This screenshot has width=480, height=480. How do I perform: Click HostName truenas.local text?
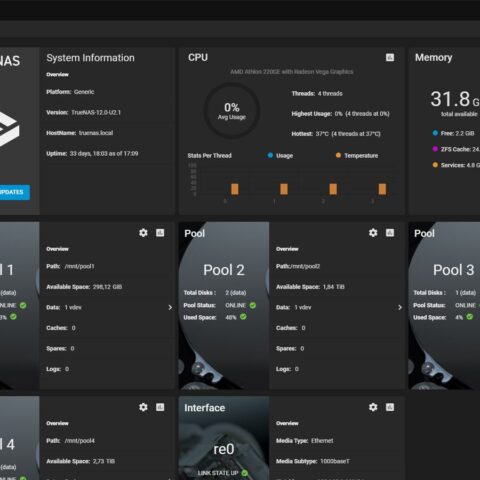(x=80, y=133)
